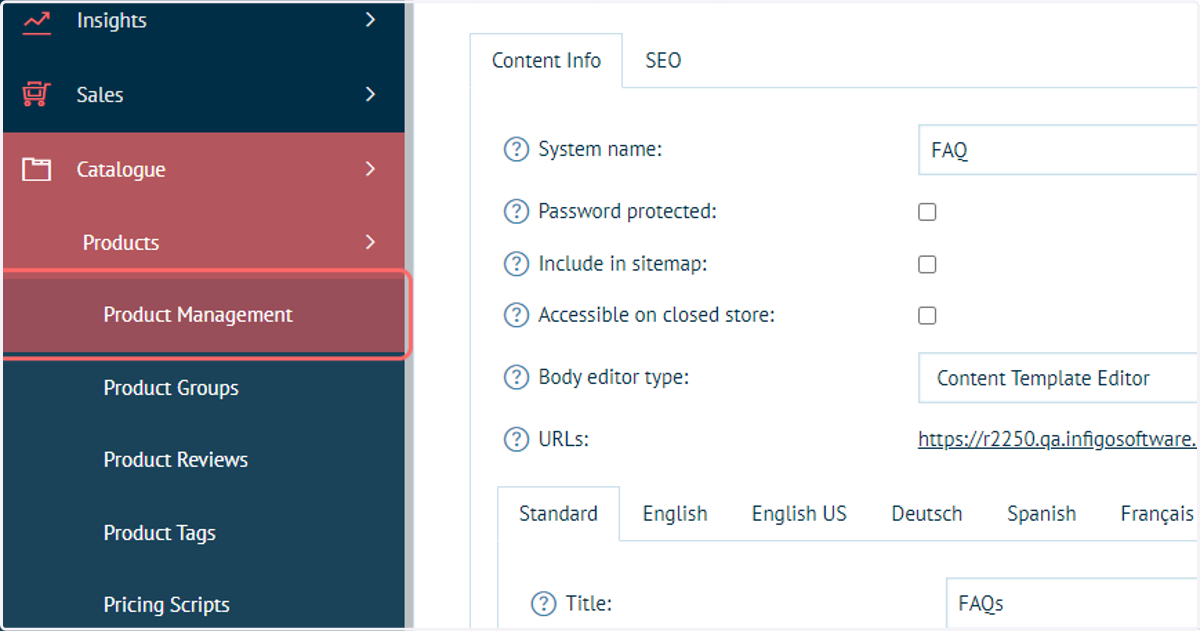Tick the Include in sitemap checkbox
1200x631 pixels.
coord(927,264)
